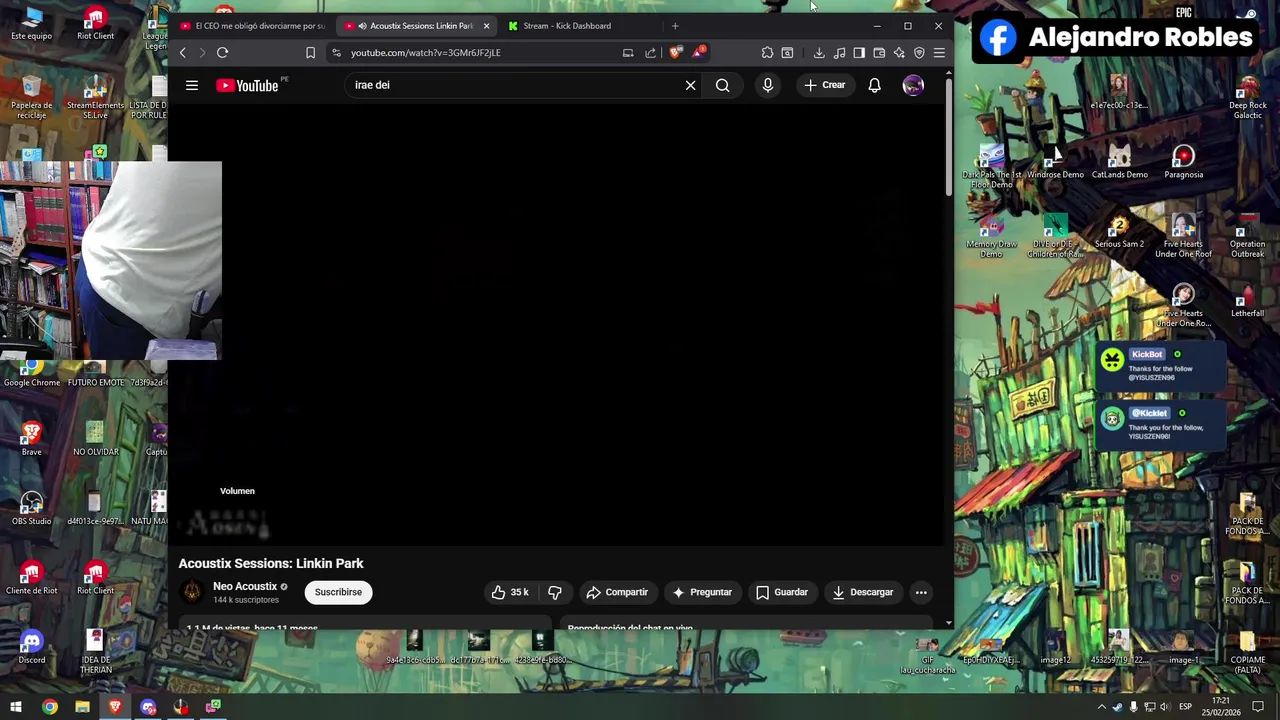Start voice search with the microphone icon
Screen dimensions: 1280x720
[767, 85]
